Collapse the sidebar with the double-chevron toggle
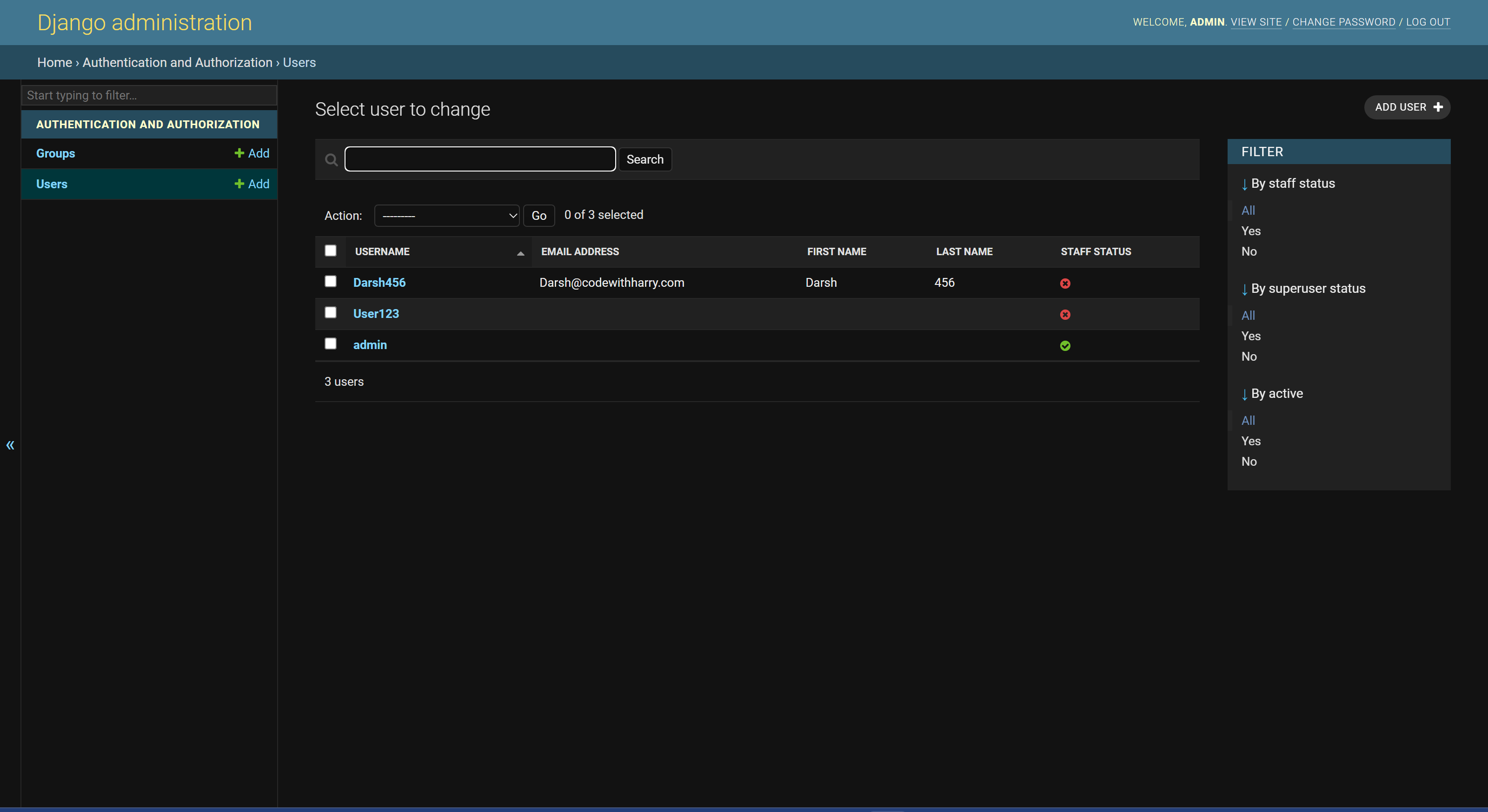This screenshot has width=1488, height=812. pos(10,445)
